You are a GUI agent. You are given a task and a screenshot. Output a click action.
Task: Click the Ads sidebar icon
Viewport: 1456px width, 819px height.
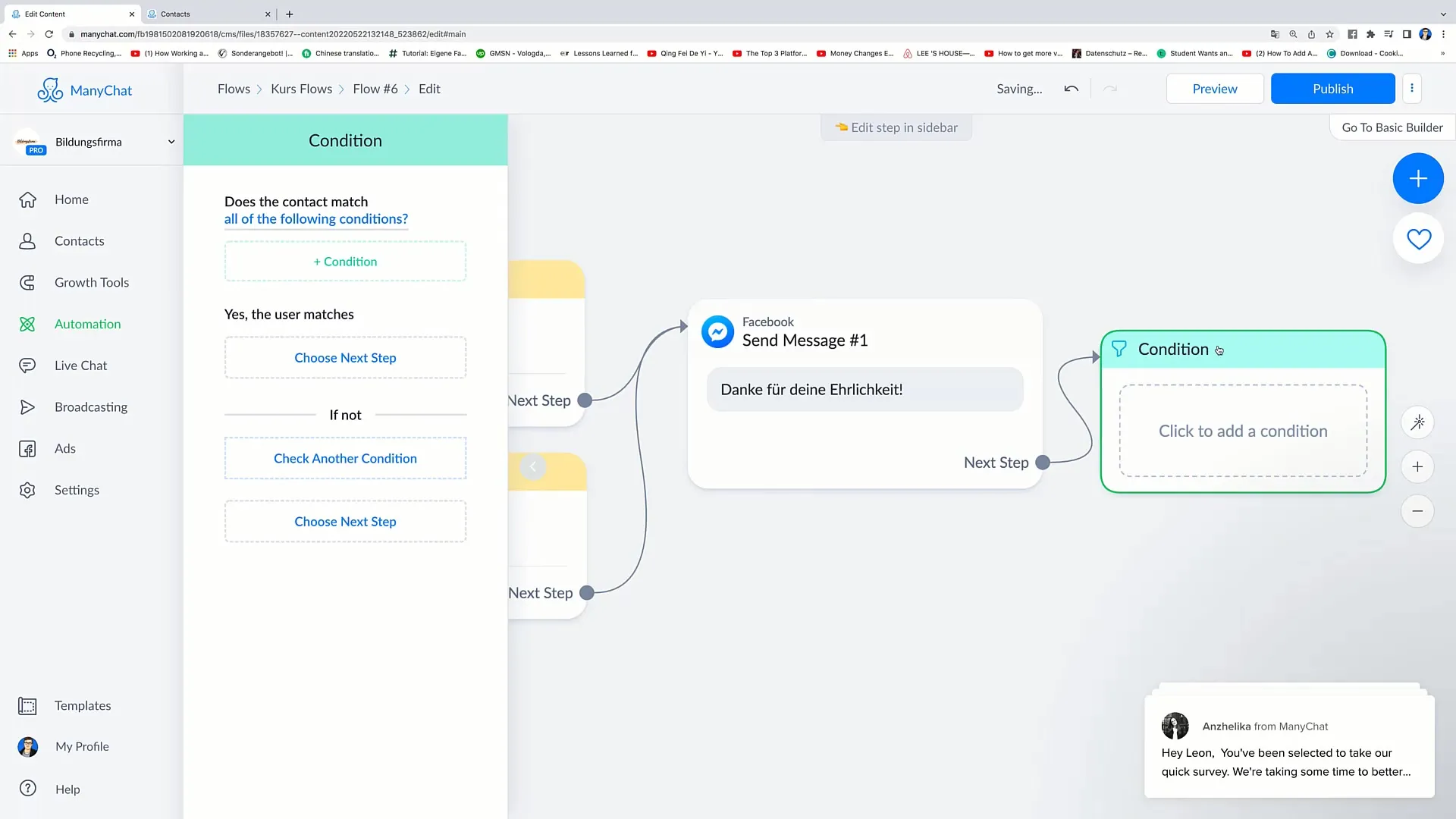(27, 449)
